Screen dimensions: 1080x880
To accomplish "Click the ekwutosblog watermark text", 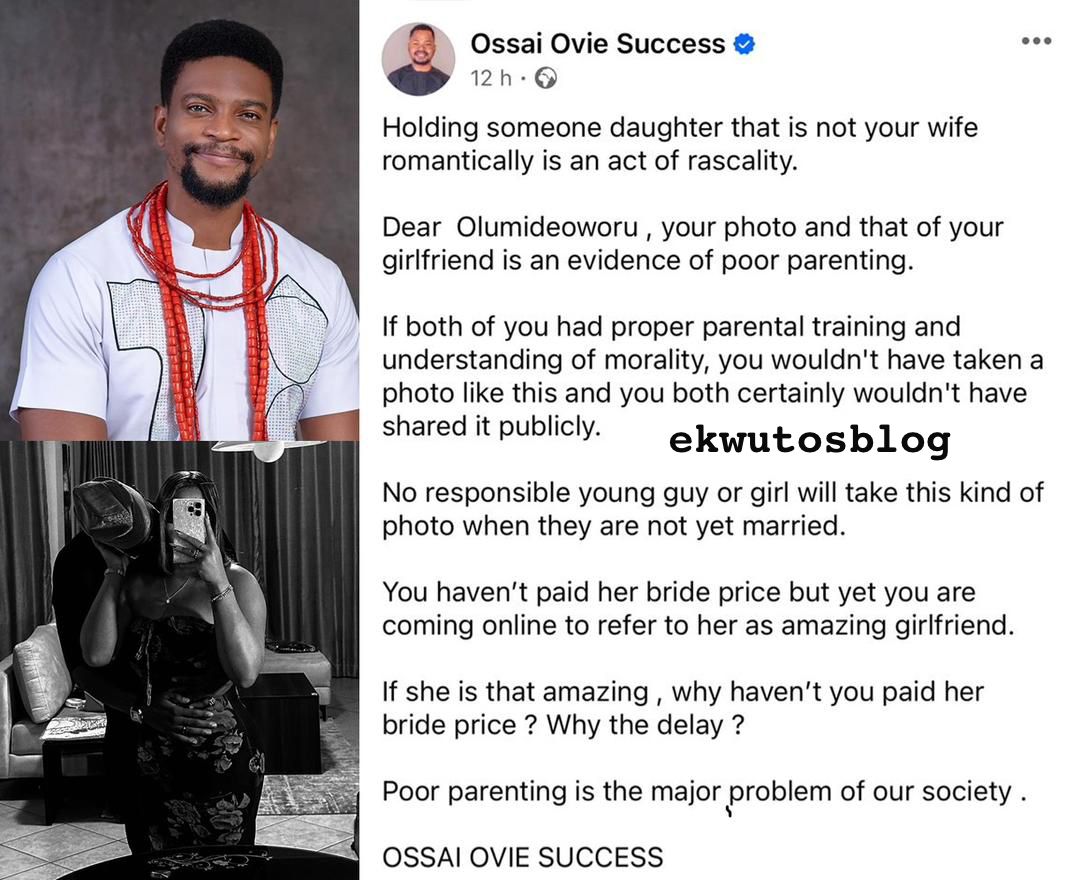I will (x=809, y=439).
